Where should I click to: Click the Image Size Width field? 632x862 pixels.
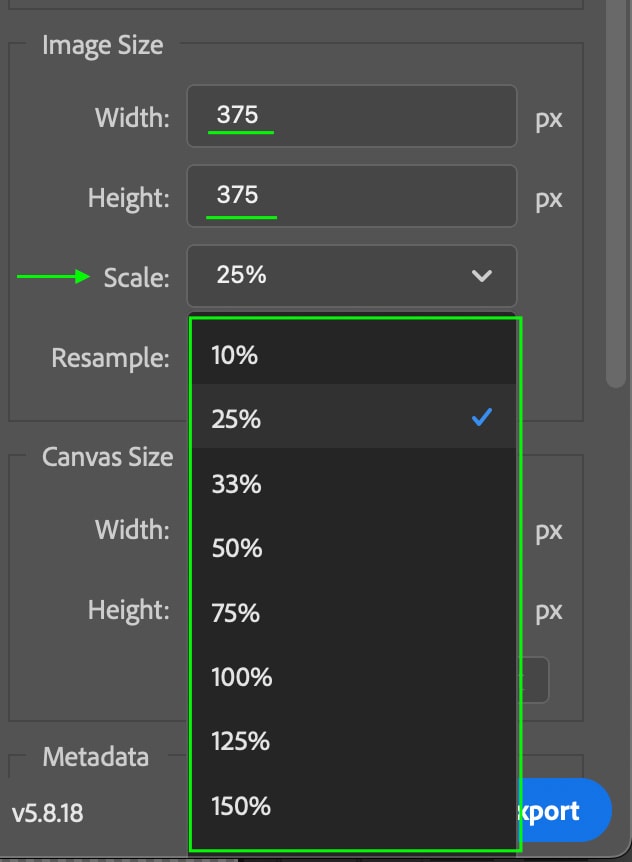(350, 116)
